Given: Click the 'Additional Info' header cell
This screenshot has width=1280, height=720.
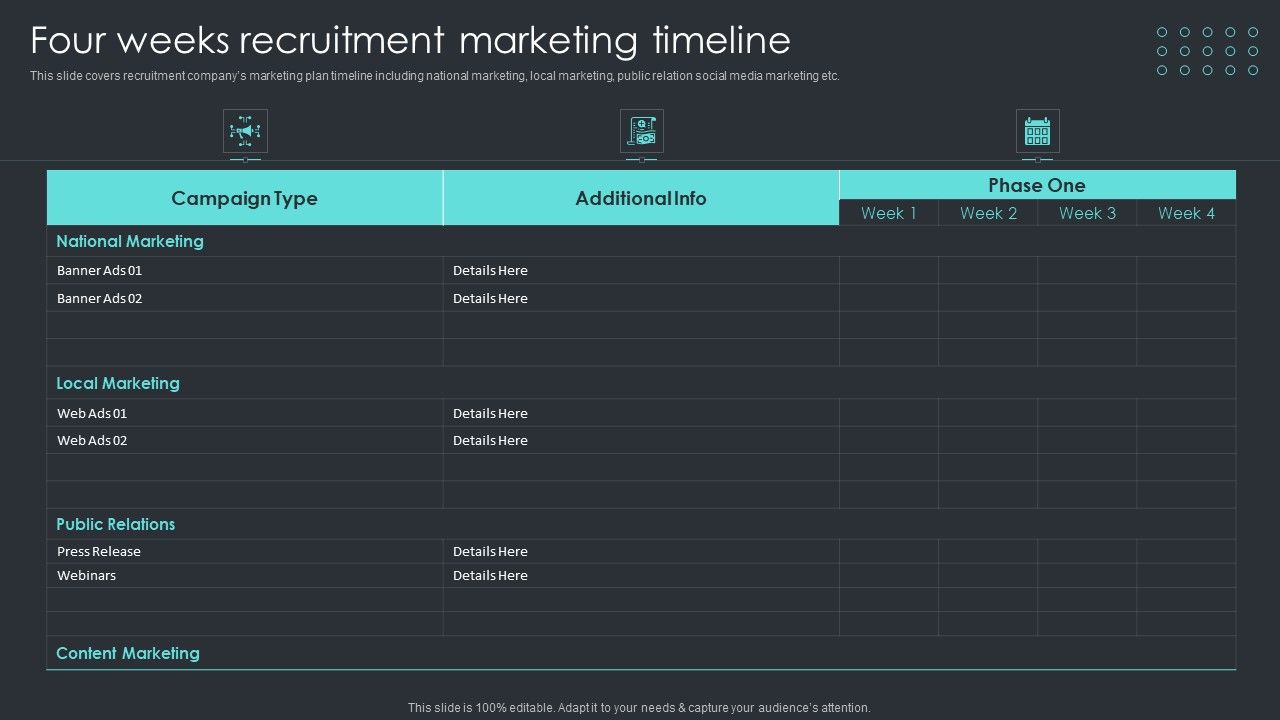Looking at the screenshot, I should click(x=641, y=198).
